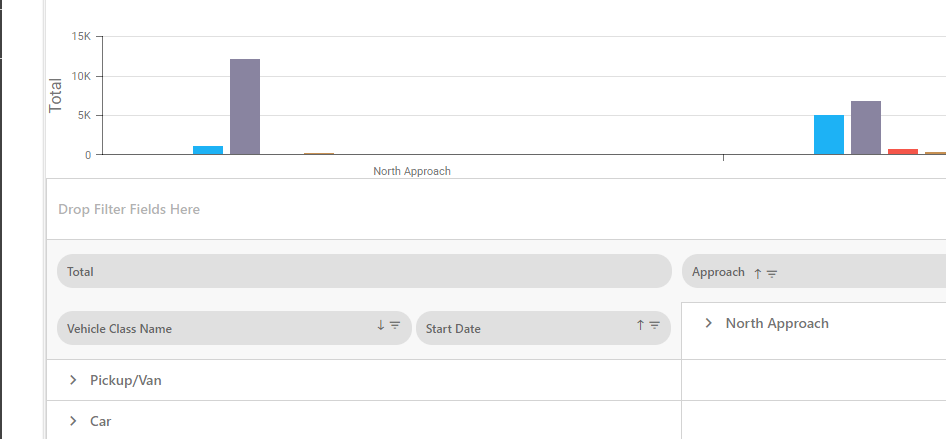This screenshot has width=946, height=439.
Task: Click the small blue bar in North Approach
Action: 208,150
